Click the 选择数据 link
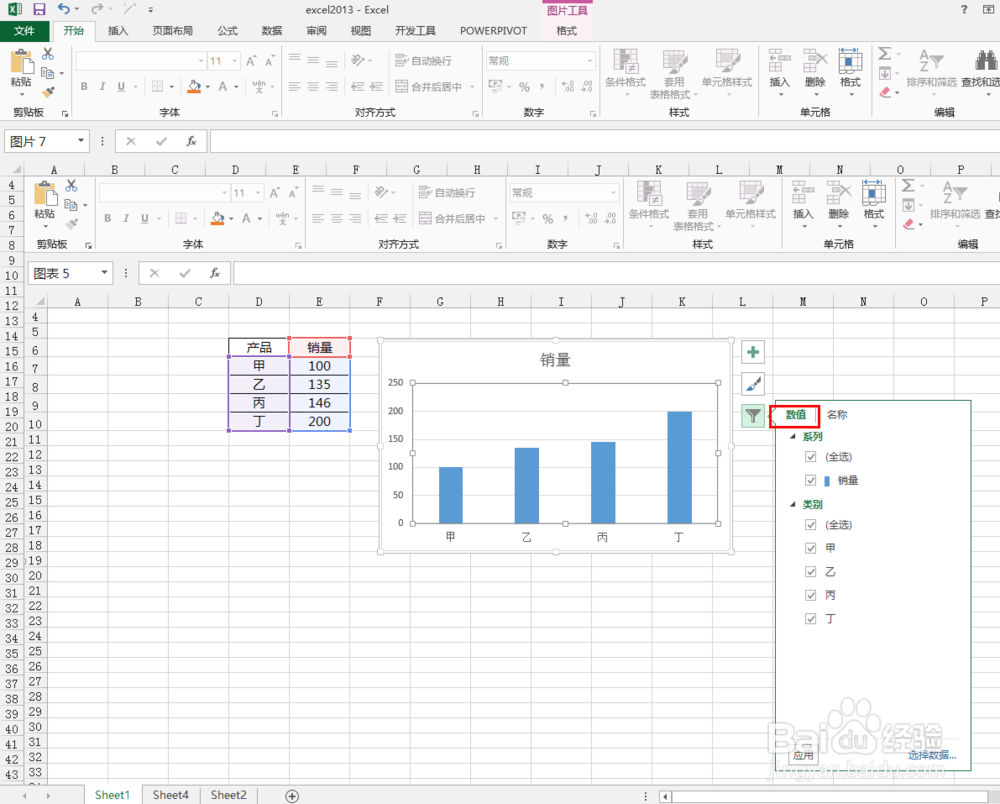1000x804 pixels. 930,755
